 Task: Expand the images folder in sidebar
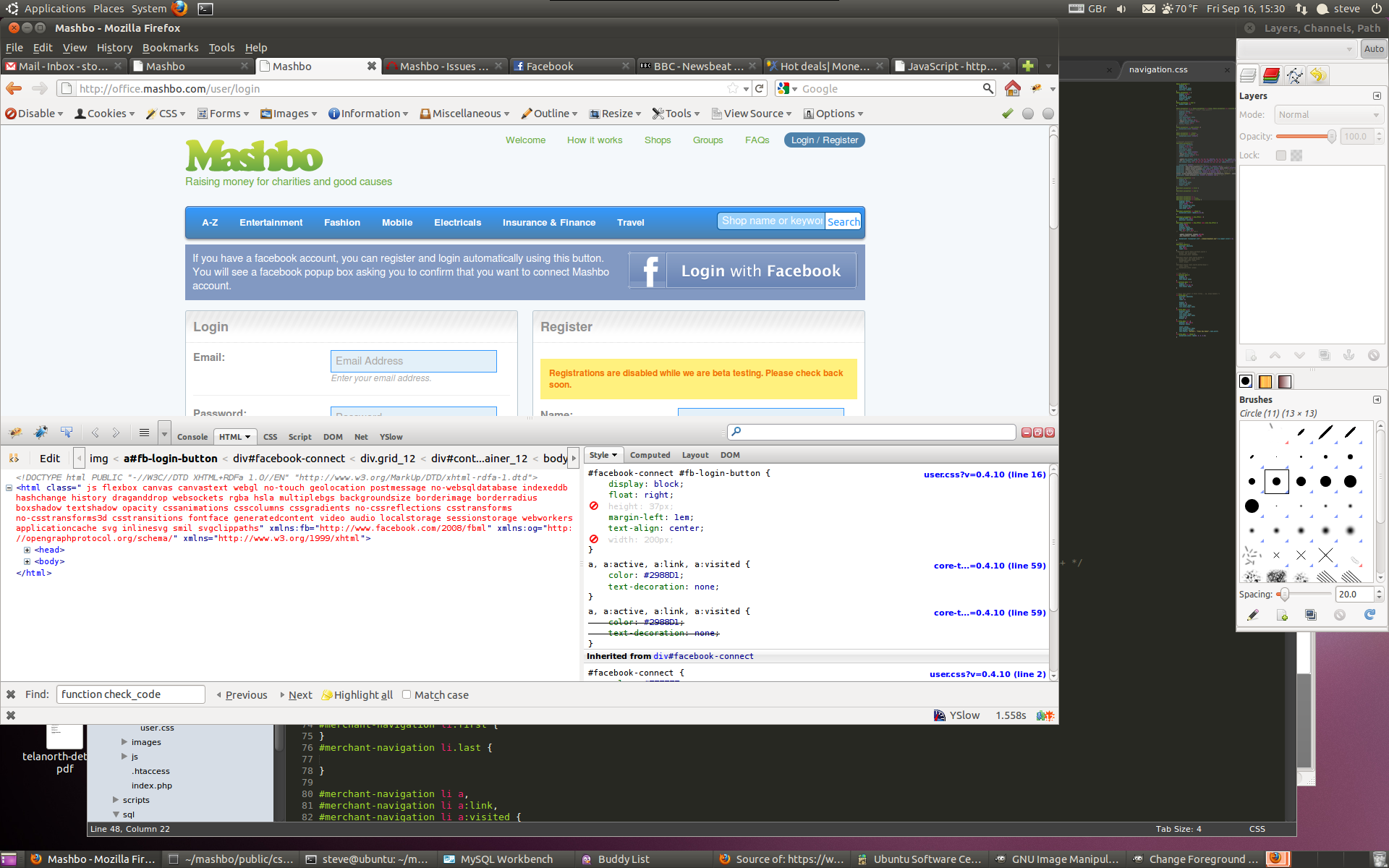pos(124,742)
